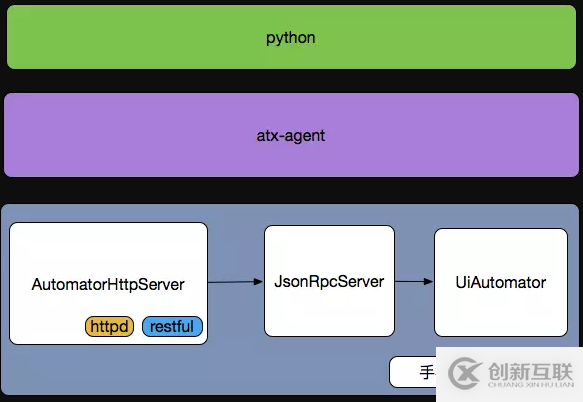583x402 pixels.
Task: Click the 'JsonRpcServer' text label
Action: click(329, 282)
